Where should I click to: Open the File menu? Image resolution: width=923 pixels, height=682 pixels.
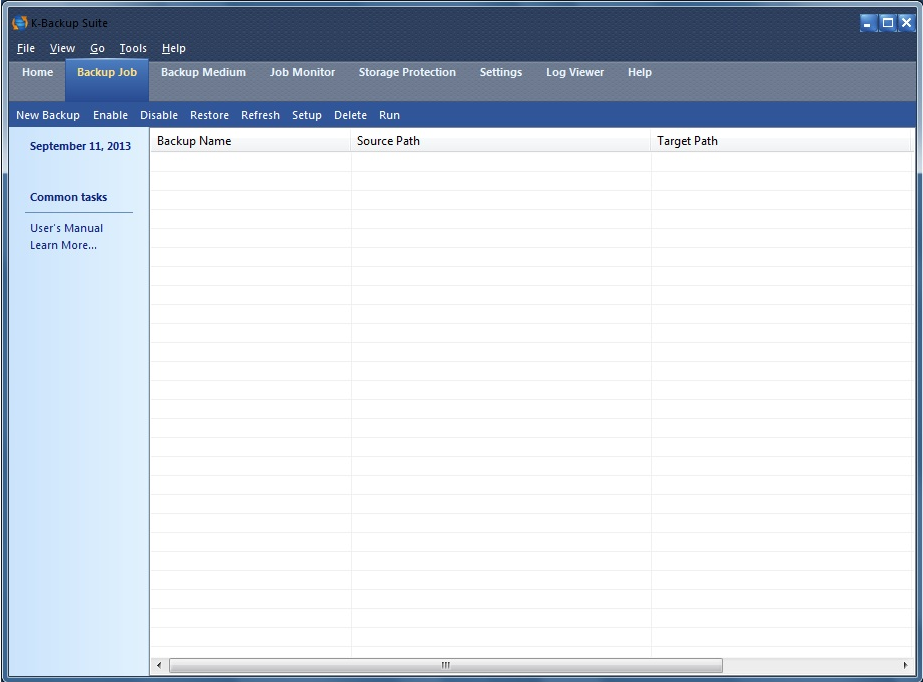(26, 48)
